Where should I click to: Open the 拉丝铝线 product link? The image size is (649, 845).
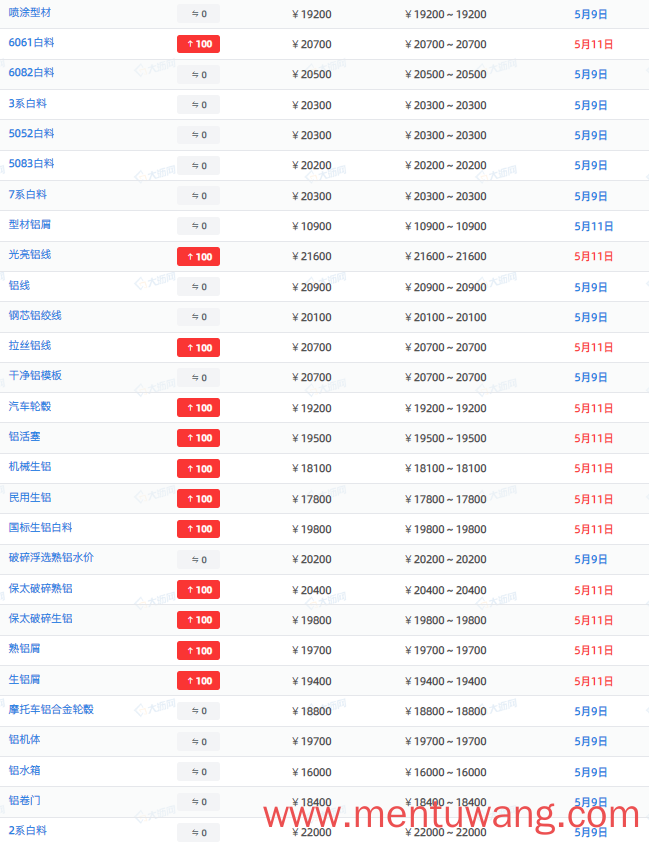(30, 346)
